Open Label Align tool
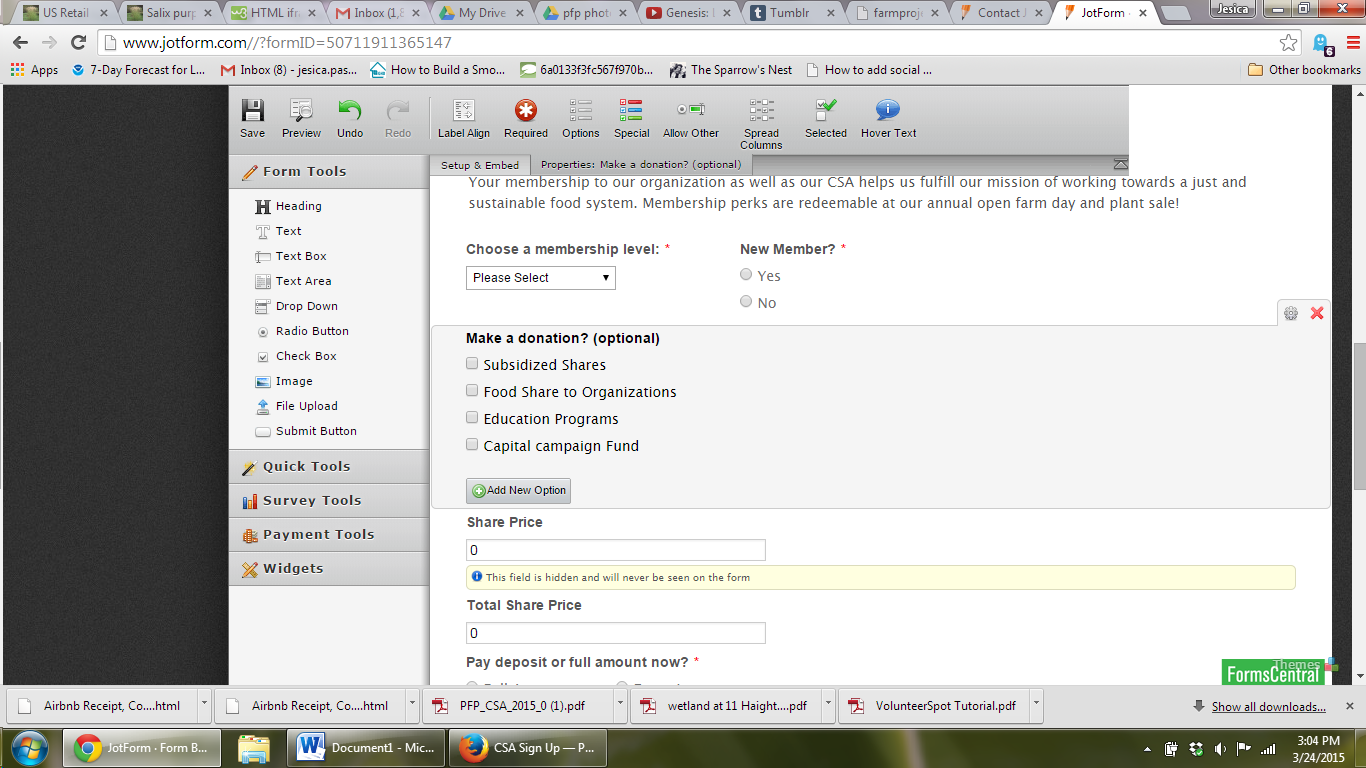 click(x=464, y=111)
